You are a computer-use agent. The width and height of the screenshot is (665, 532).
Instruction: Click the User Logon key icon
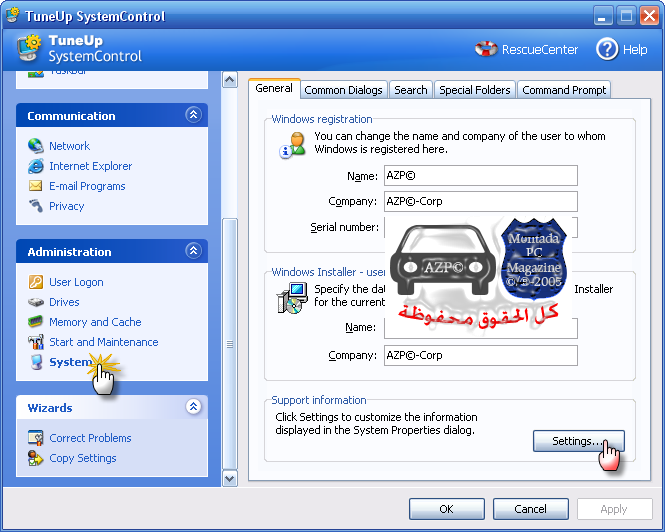pos(36,282)
